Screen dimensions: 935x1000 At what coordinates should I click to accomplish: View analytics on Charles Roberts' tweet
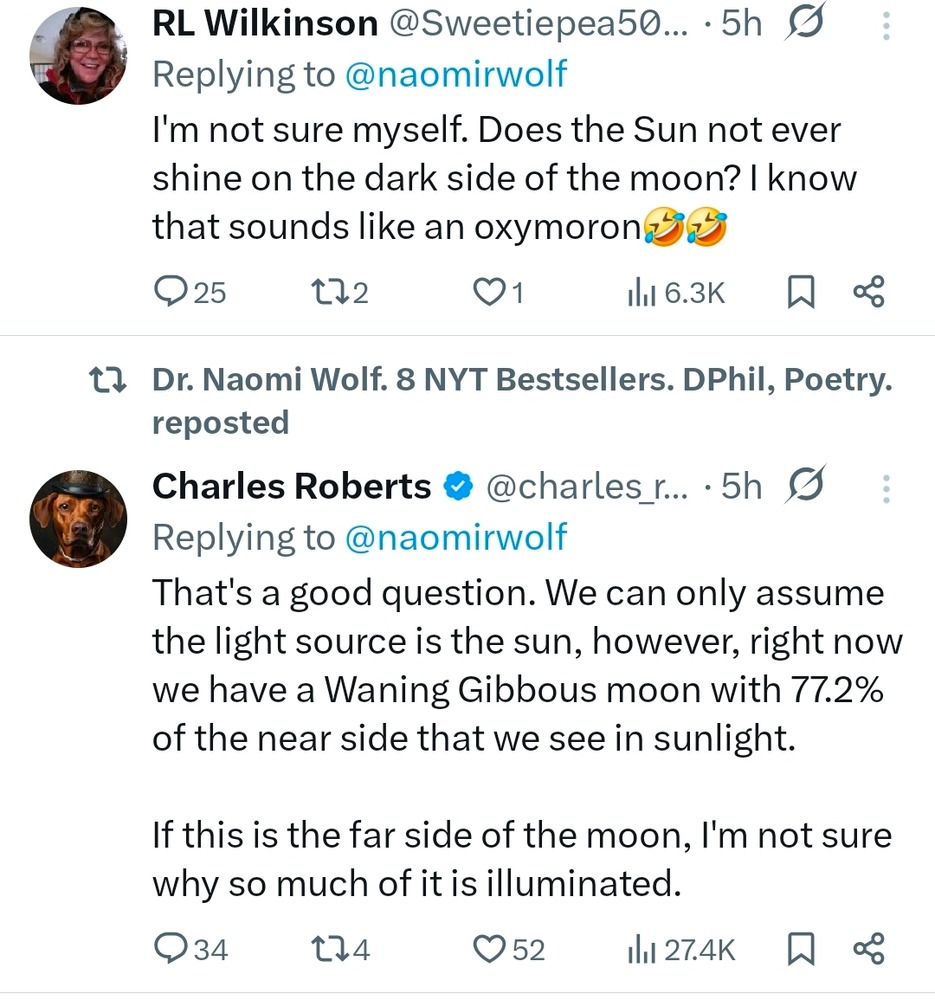[x=640, y=948]
